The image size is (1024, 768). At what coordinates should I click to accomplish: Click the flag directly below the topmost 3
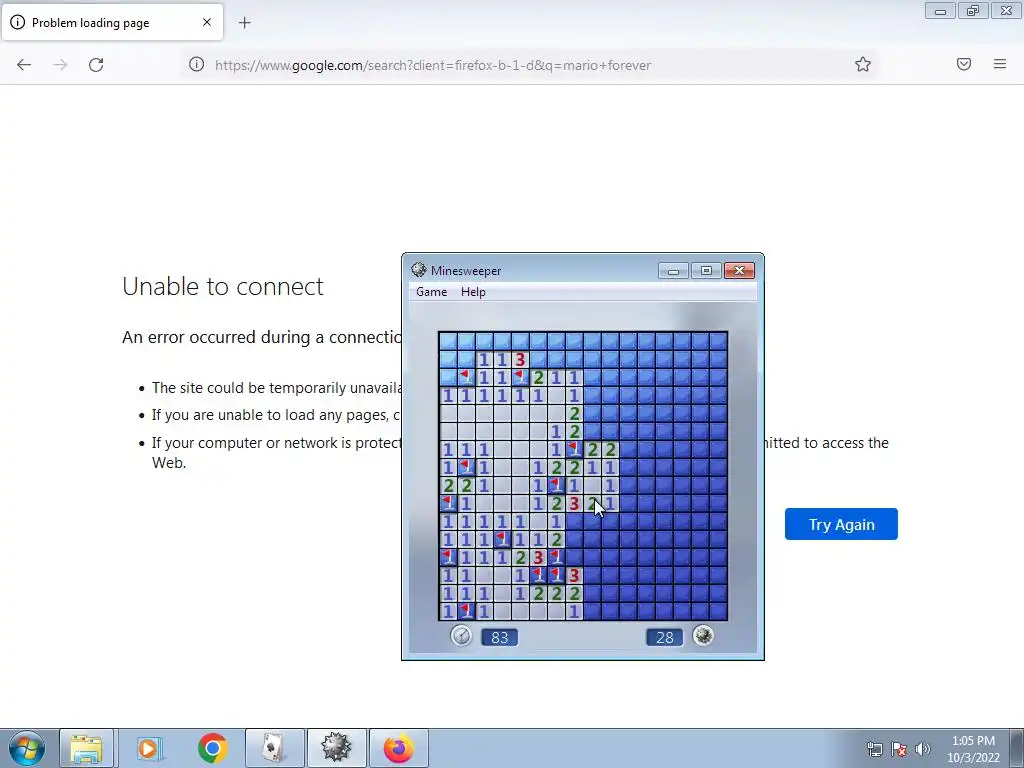coord(520,377)
